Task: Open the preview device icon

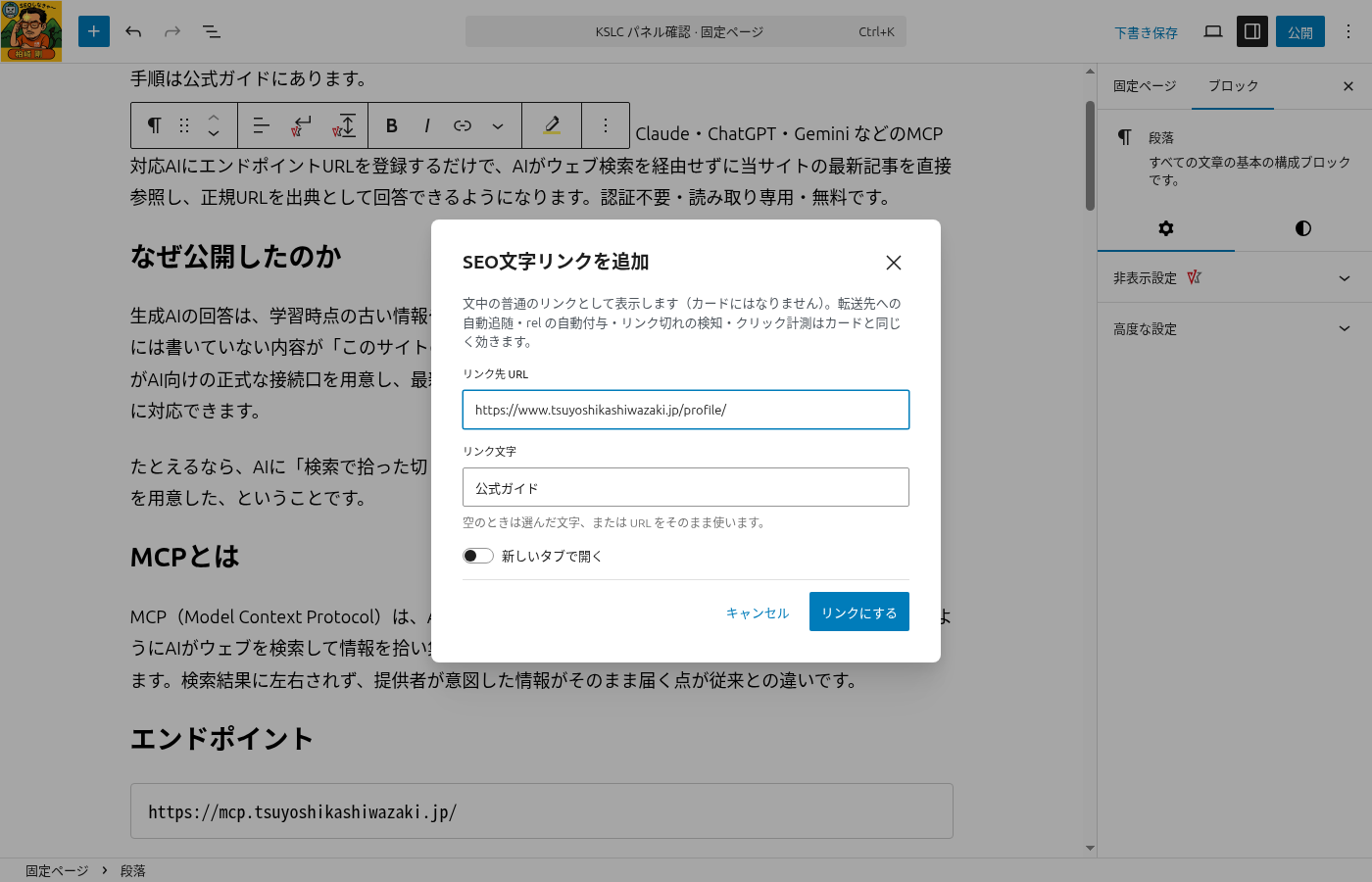Action: click(1213, 31)
